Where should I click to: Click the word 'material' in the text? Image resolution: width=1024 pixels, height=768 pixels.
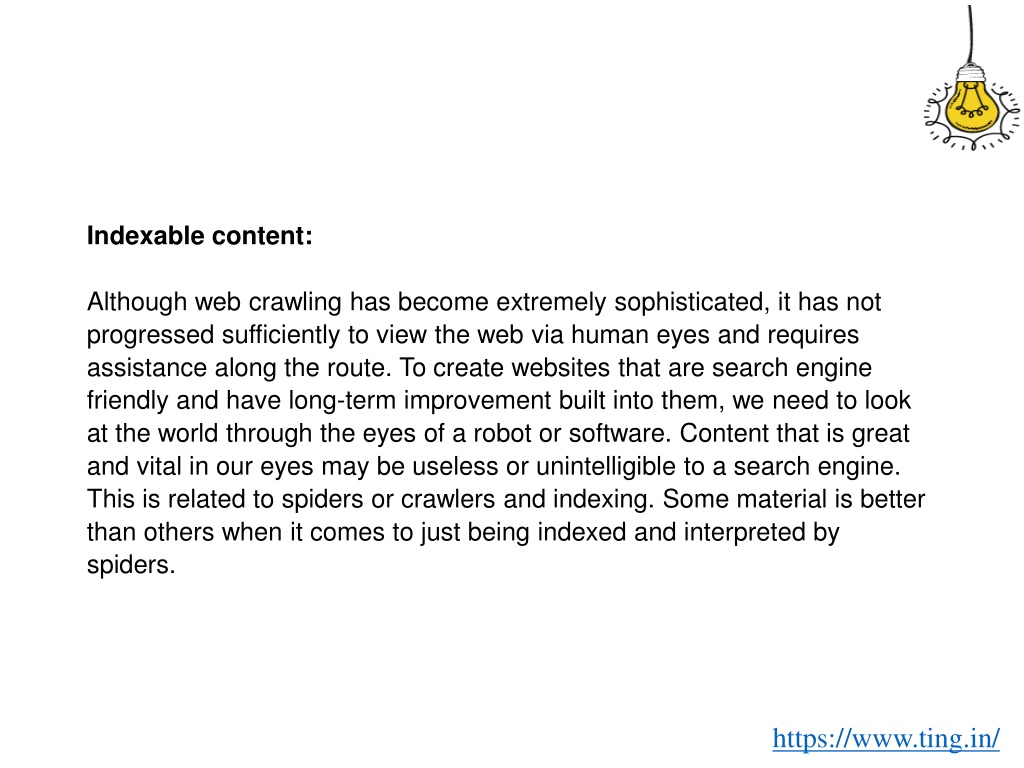782,500
